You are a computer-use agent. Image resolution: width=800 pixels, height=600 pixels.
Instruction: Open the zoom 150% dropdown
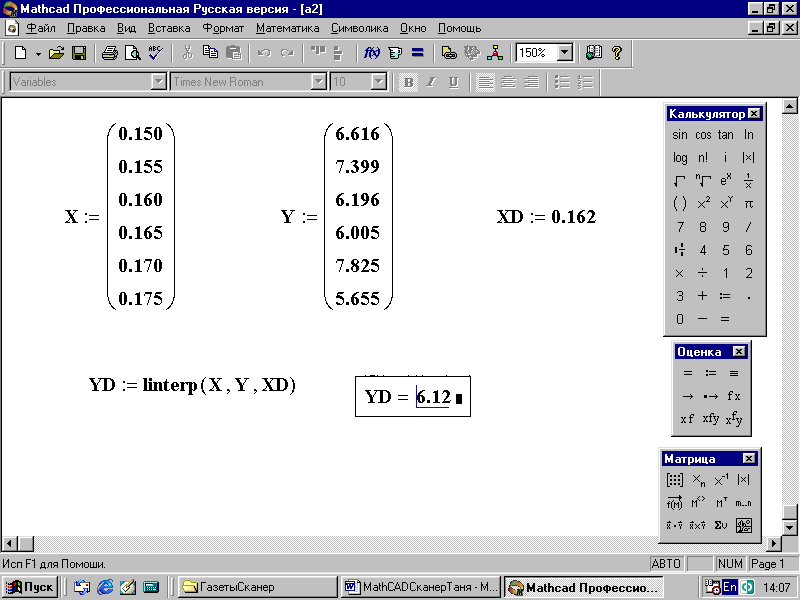565,53
